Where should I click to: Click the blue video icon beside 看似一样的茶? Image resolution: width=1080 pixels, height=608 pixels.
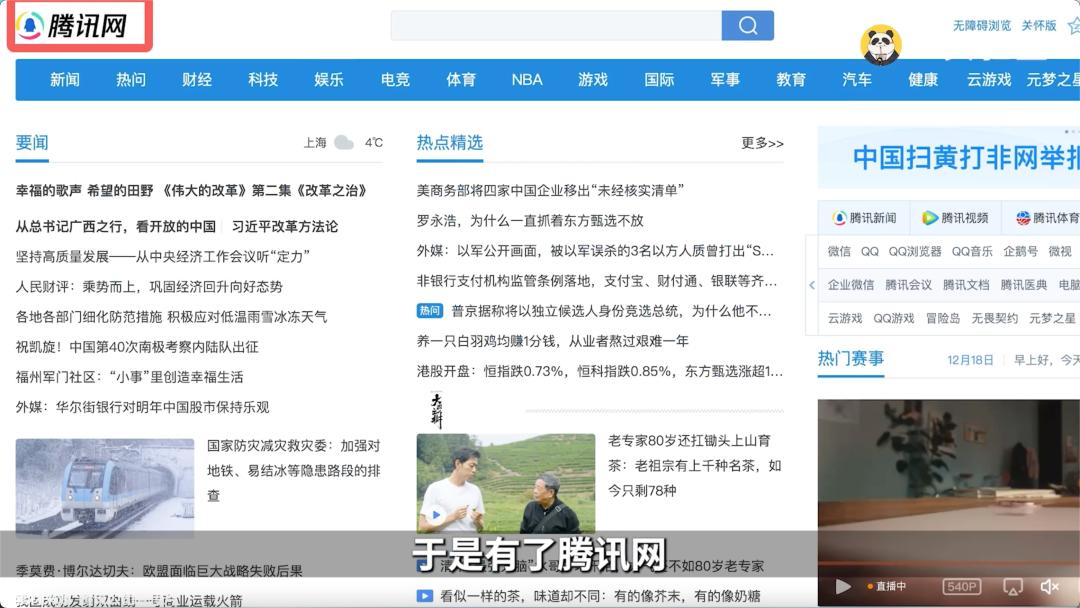click(x=425, y=596)
